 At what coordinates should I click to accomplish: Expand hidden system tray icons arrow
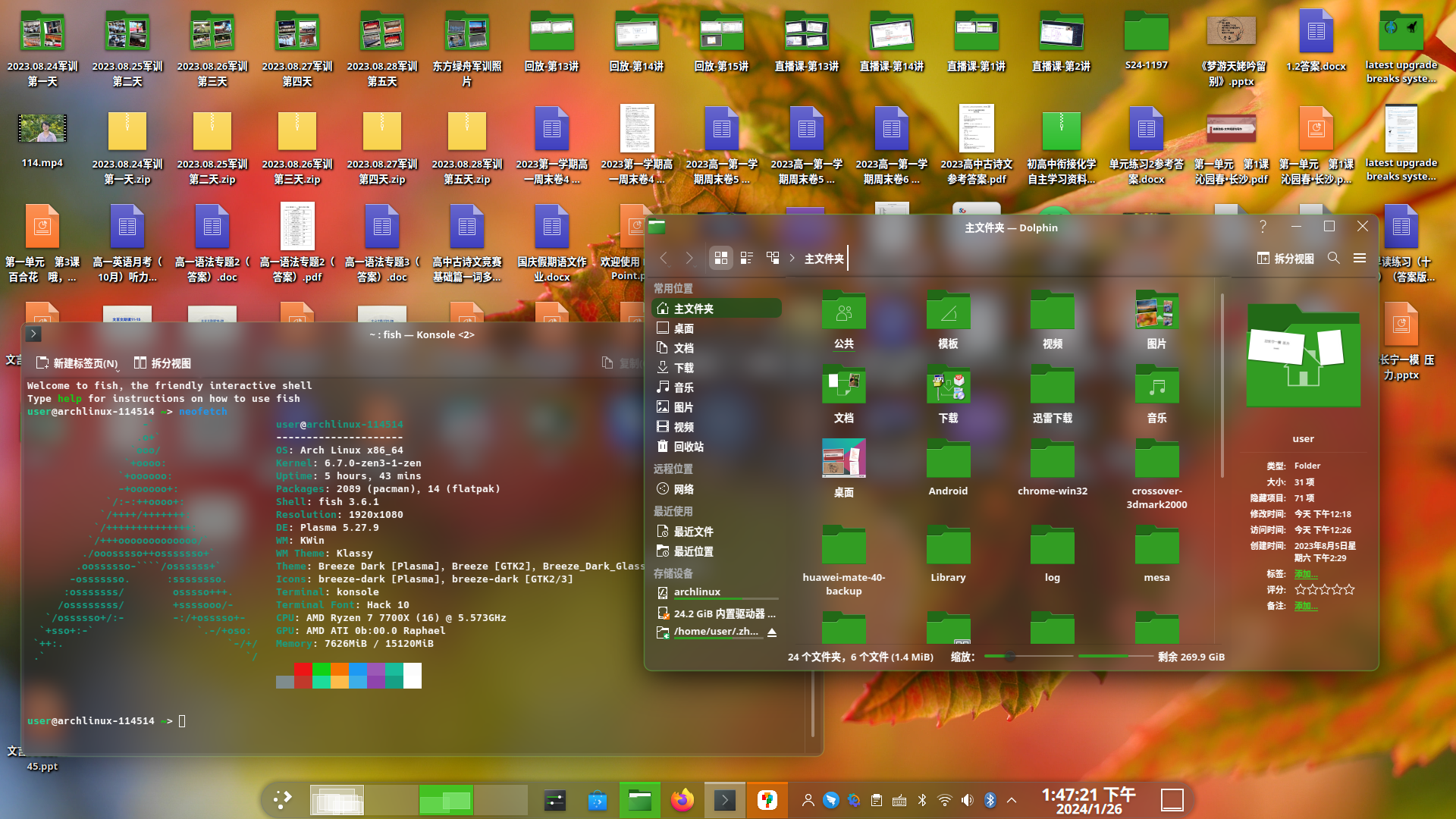1012,800
